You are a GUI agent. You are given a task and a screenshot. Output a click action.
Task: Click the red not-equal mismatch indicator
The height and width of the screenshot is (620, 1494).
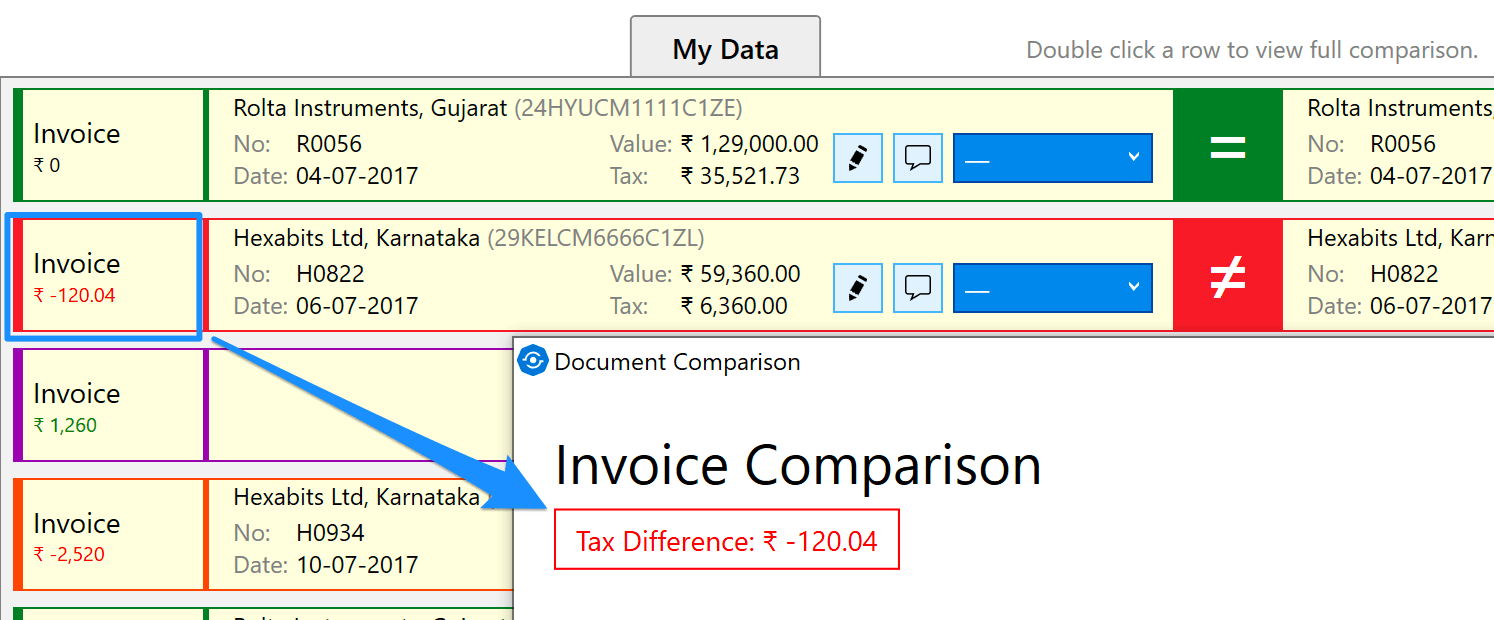1227,276
